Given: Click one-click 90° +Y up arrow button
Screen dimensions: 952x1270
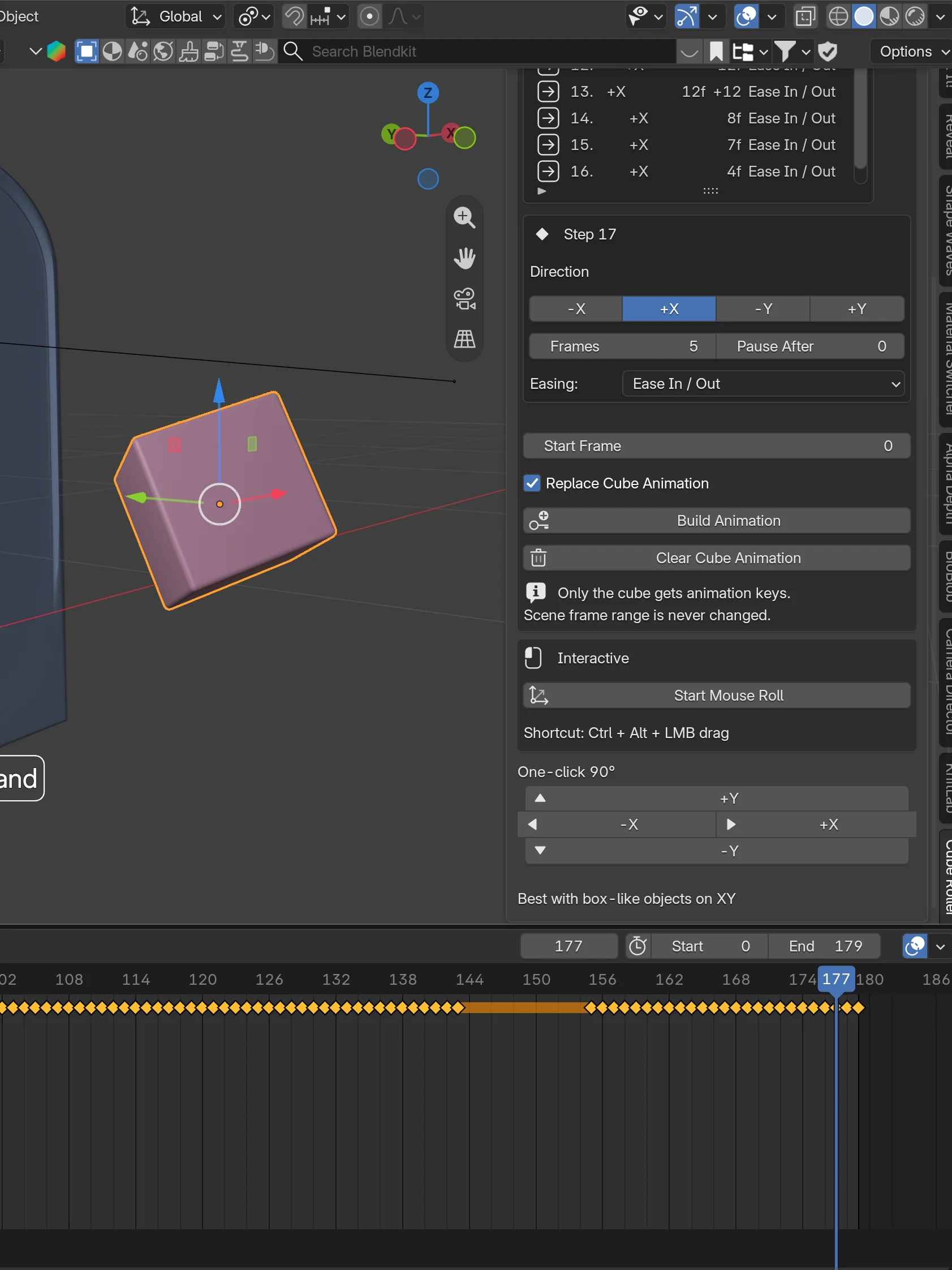Looking at the screenshot, I should pyautogui.click(x=716, y=798).
